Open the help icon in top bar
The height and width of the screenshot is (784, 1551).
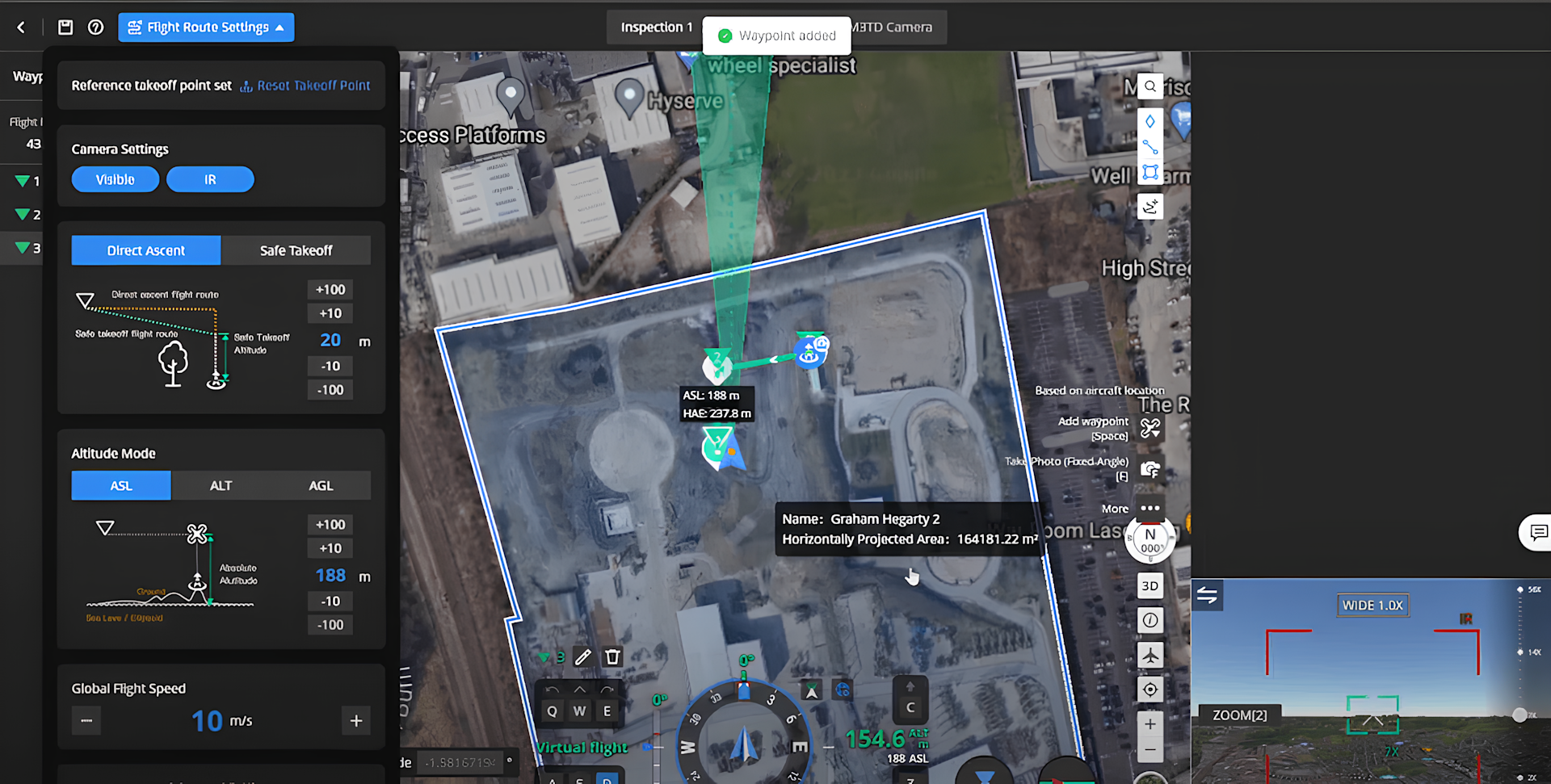(x=95, y=27)
